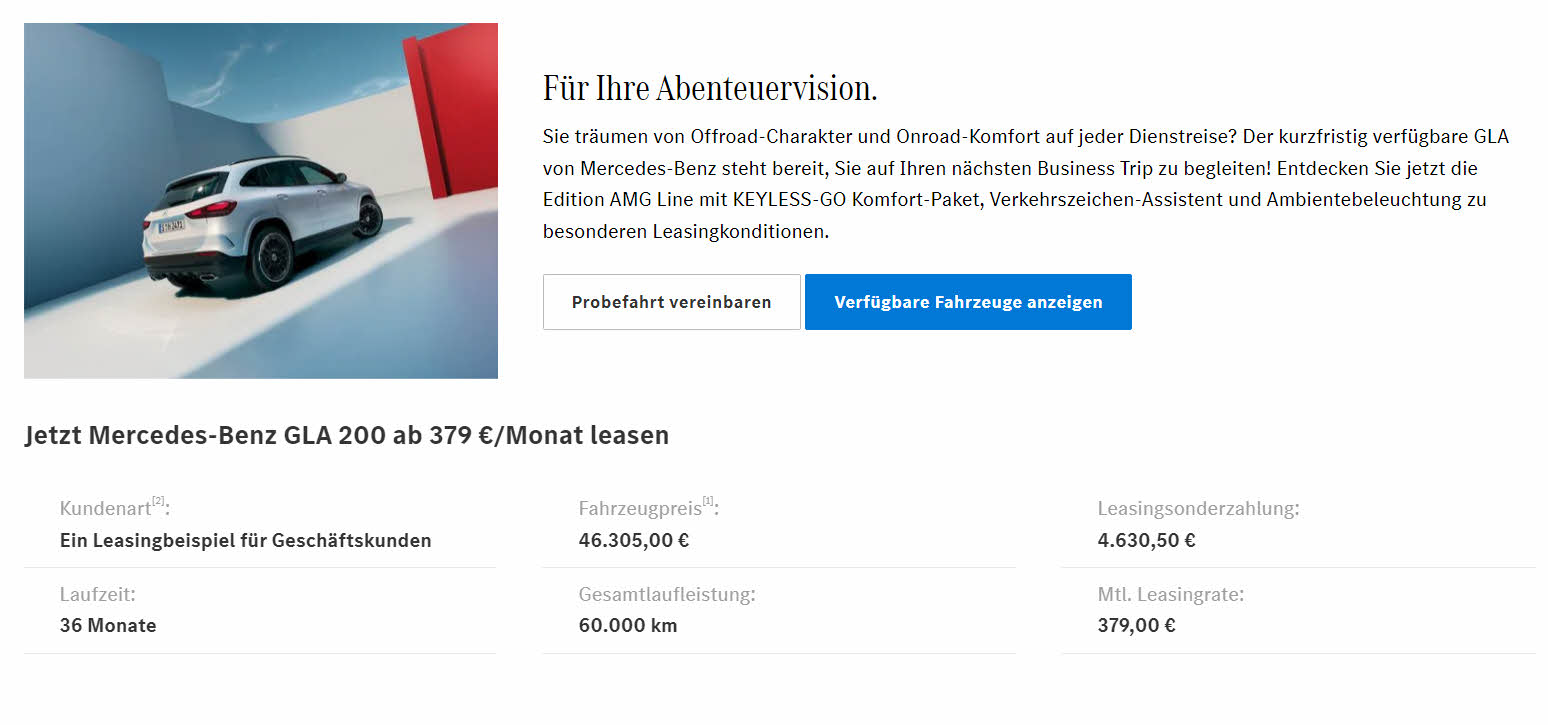Click the 60.000 km mileage value

628,627
